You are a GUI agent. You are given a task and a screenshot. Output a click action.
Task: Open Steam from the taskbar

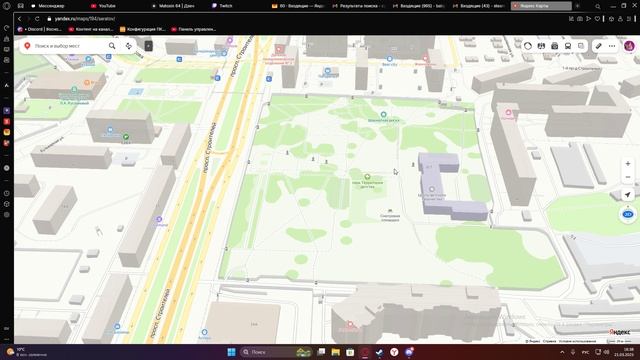(379, 352)
